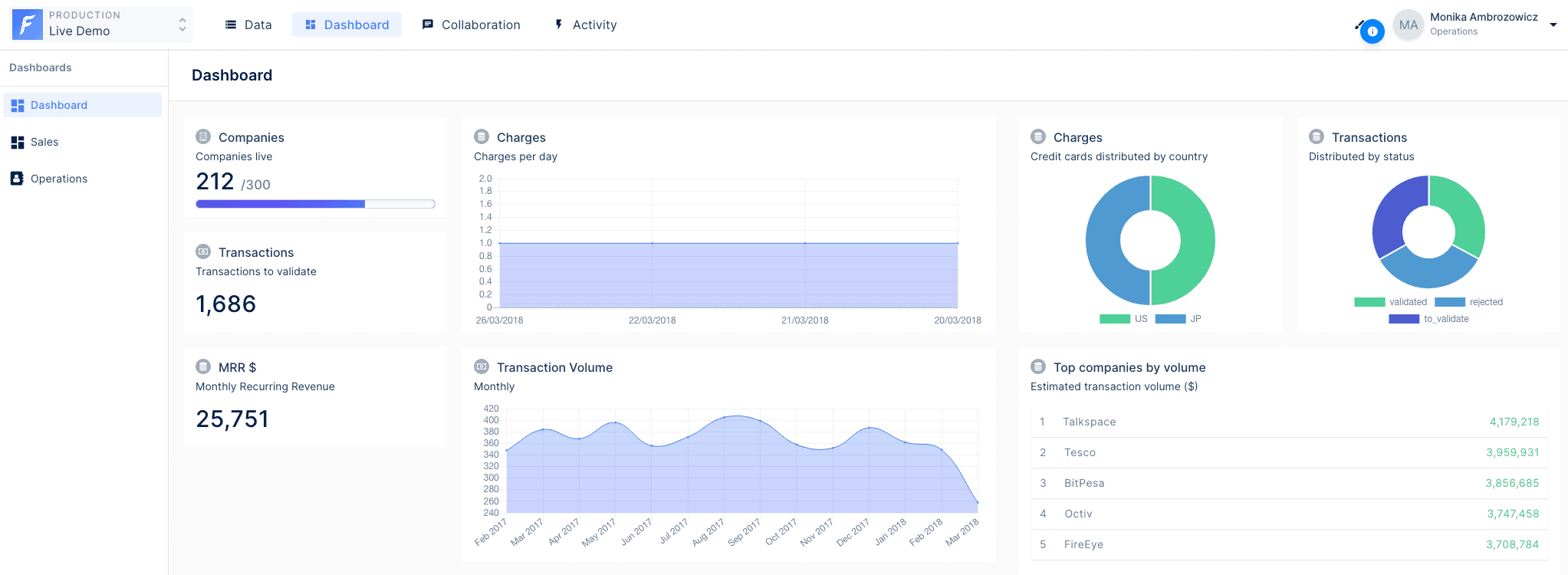Viewport: 1568px width, 575px height.
Task: Click the Activity lightning bolt icon
Action: (x=559, y=25)
